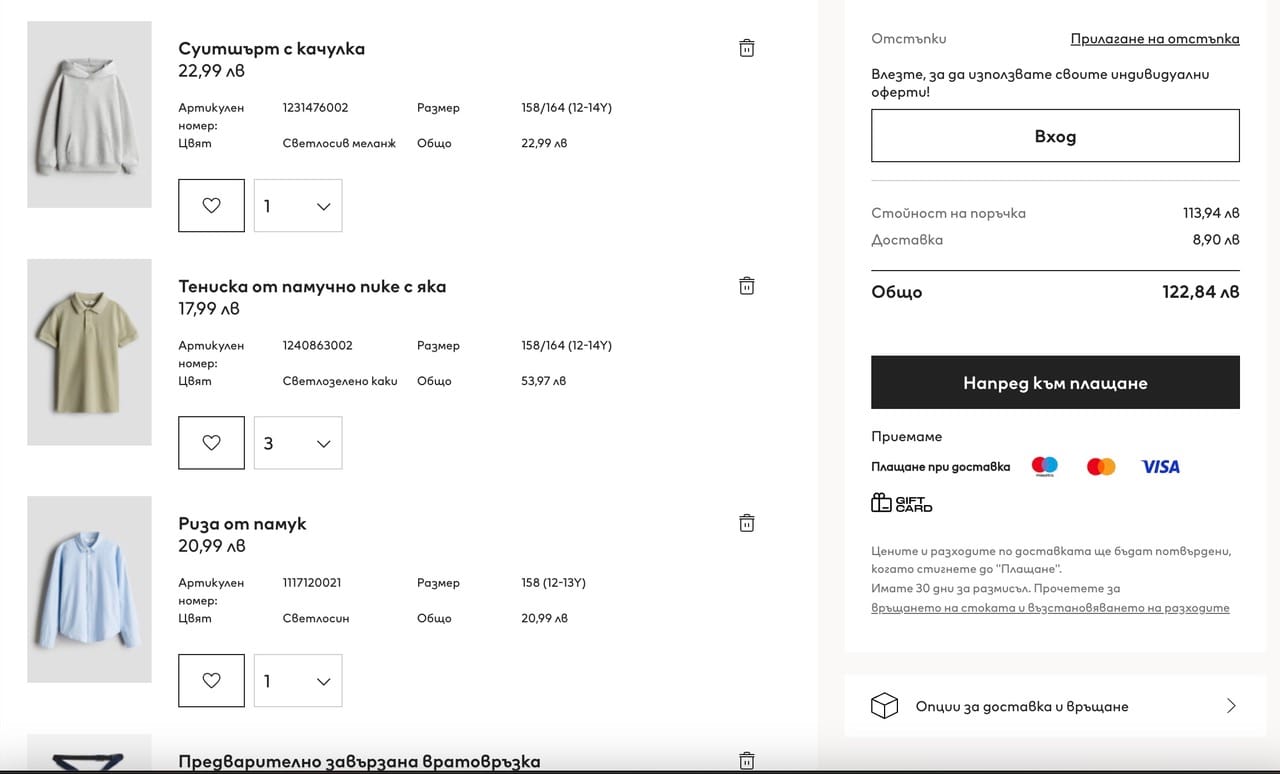Viewport: 1280px width, 774px height.
Task: Click the VISA payment logo
Action: pyautogui.click(x=1160, y=466)
